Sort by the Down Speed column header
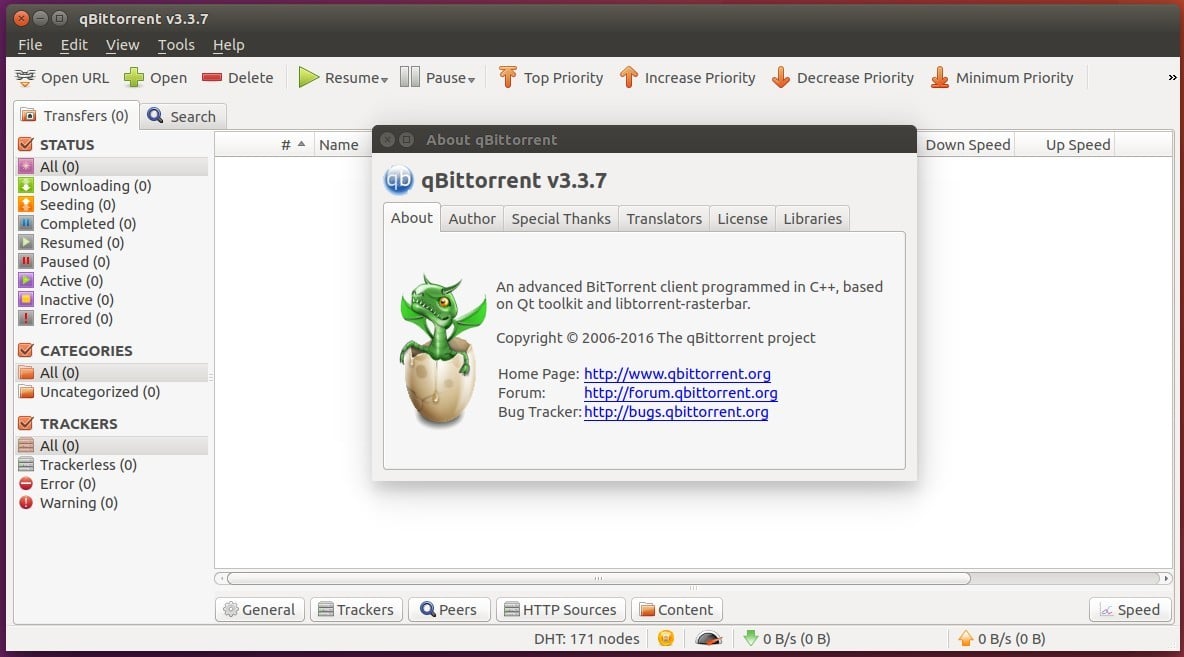The image size is (1184, 657). pos(967,144)
